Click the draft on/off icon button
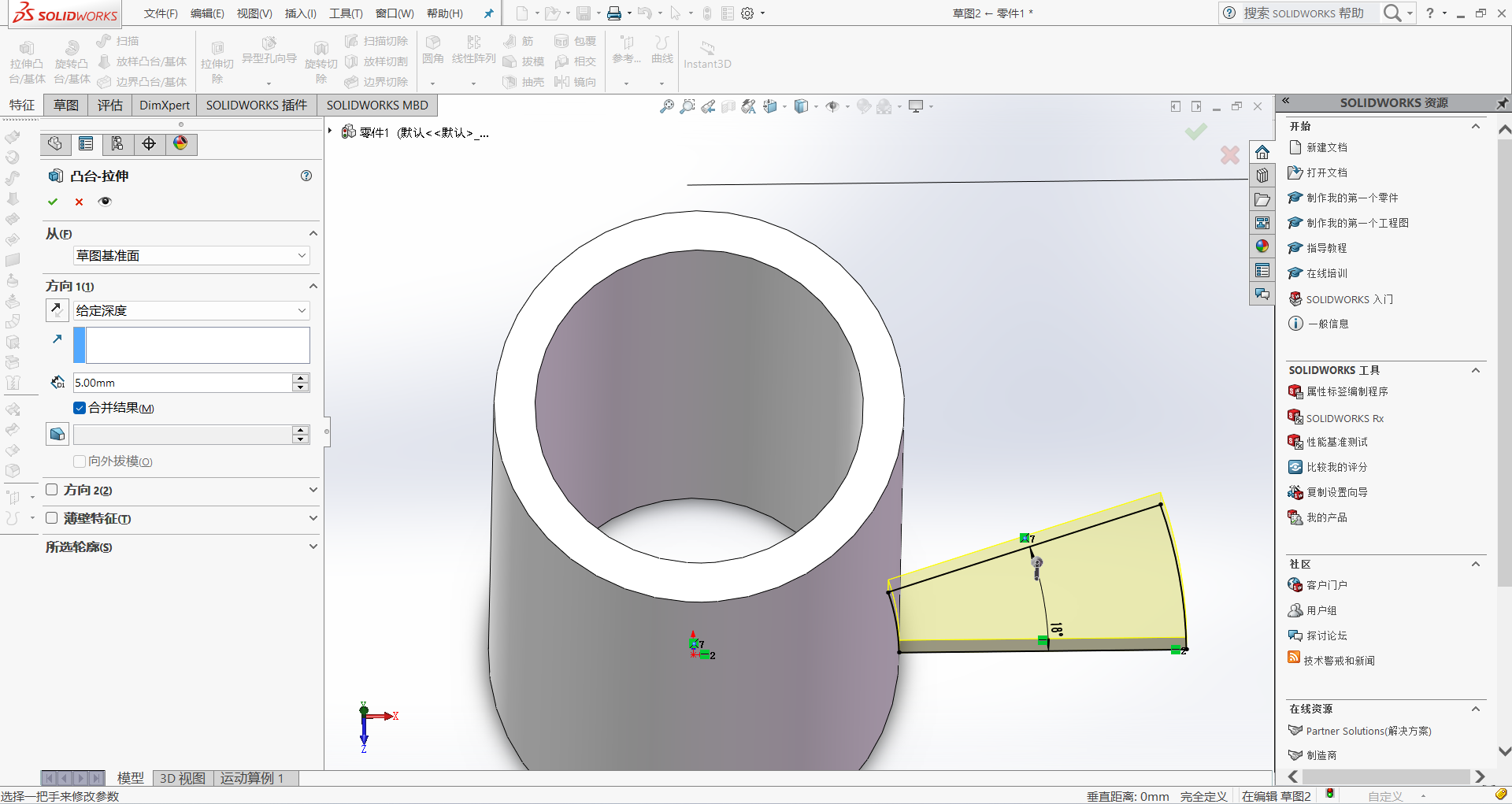 (x=57, y=434)
